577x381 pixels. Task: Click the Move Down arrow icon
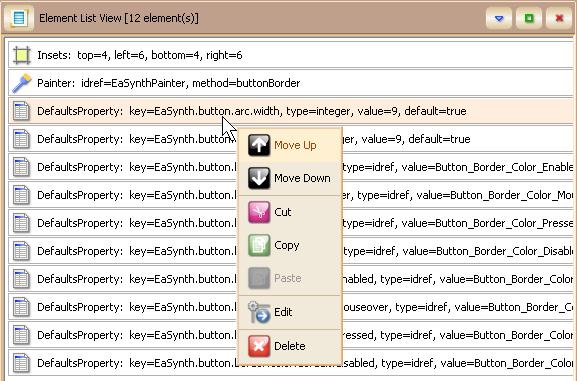coord(259,178)
